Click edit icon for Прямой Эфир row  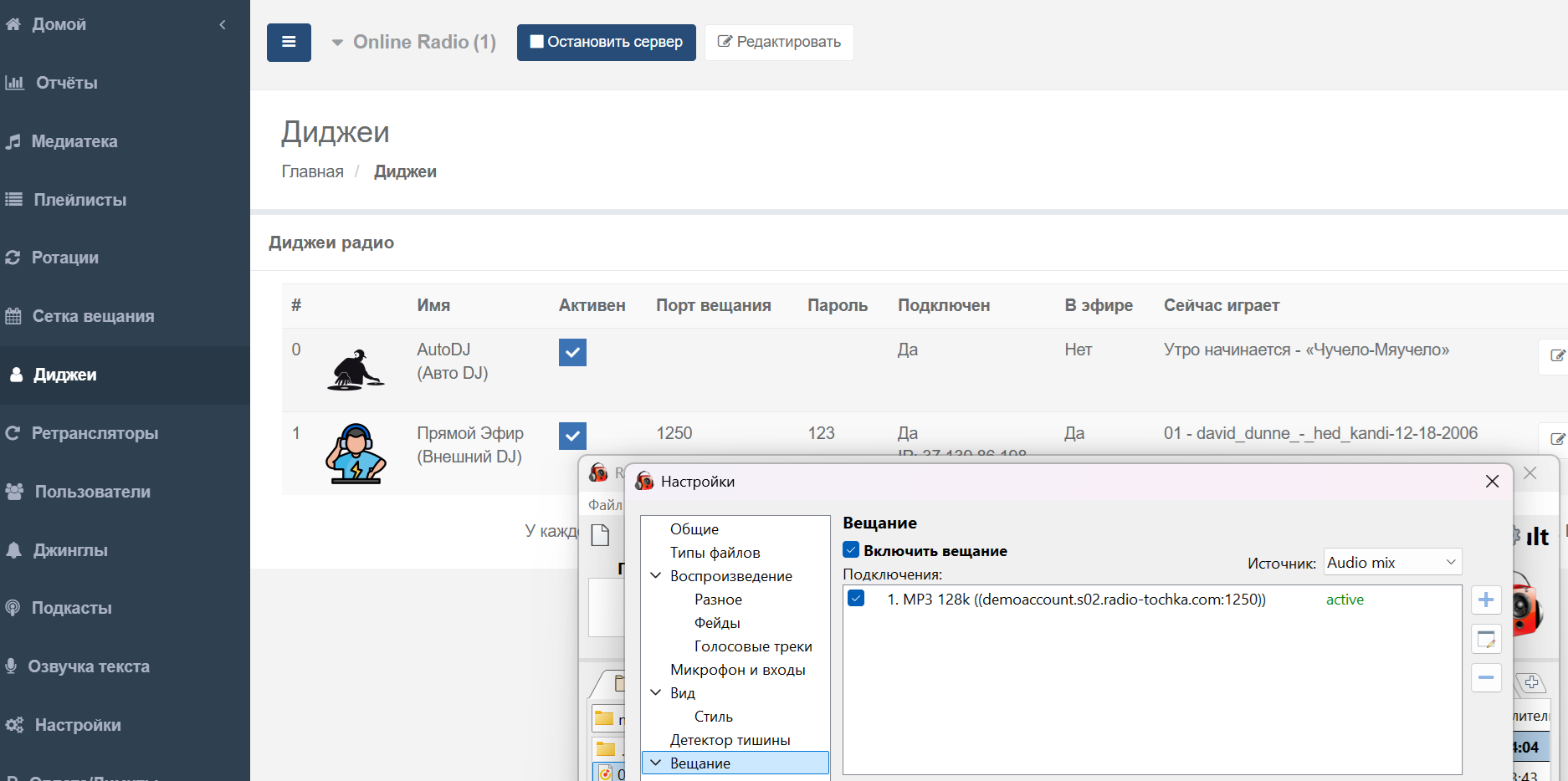1556,439
